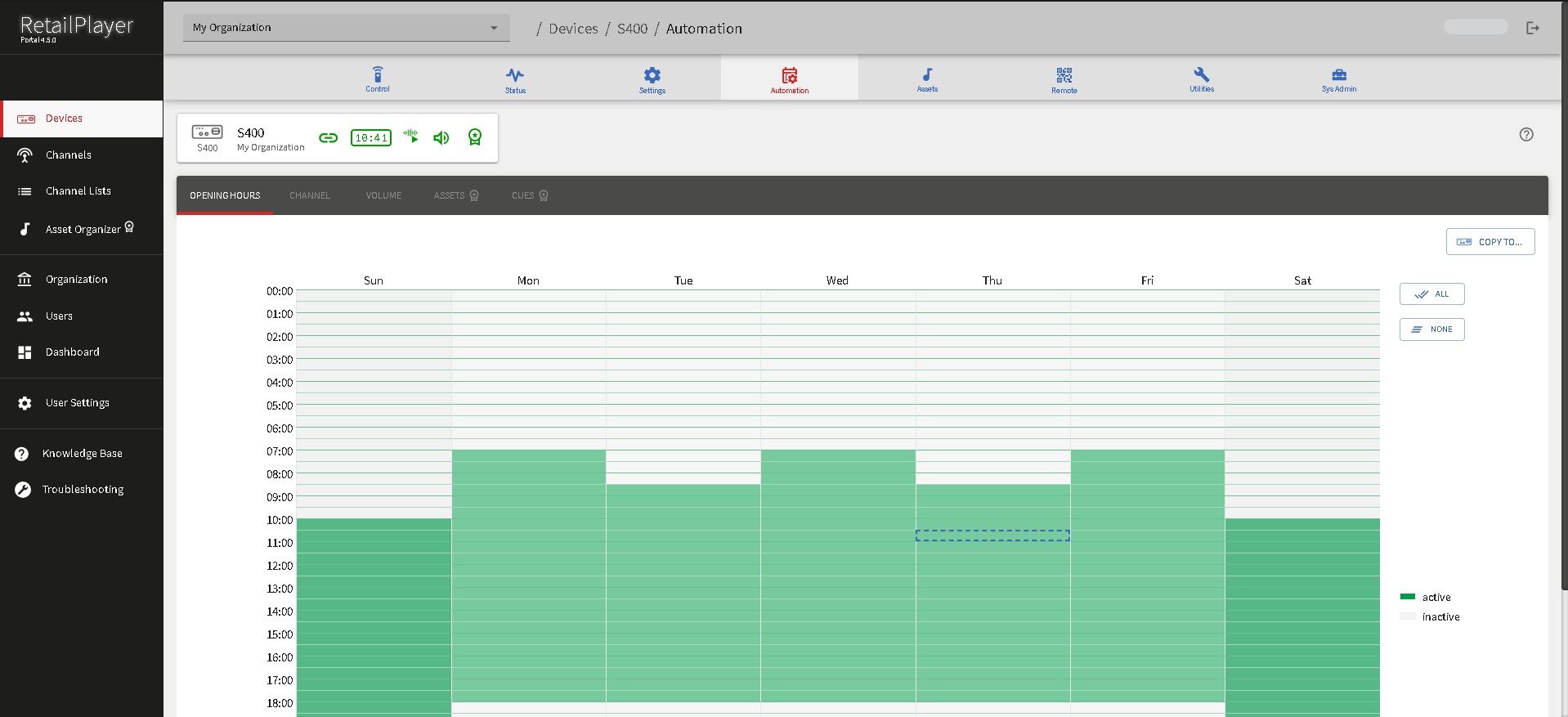Click the S400 volume speaker icon
Viewport: 1568px width, 717px height.
point(441,137)
